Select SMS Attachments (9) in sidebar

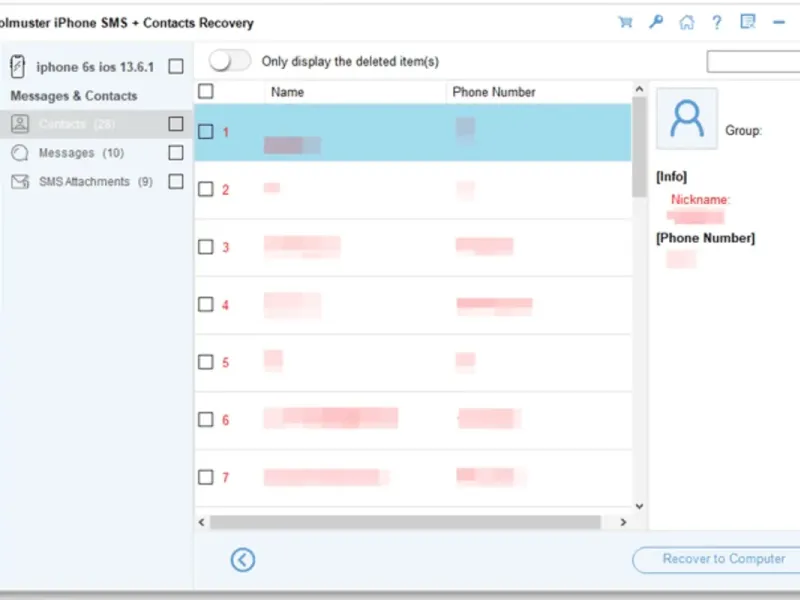pyautogui.click(x=95, y=182)
